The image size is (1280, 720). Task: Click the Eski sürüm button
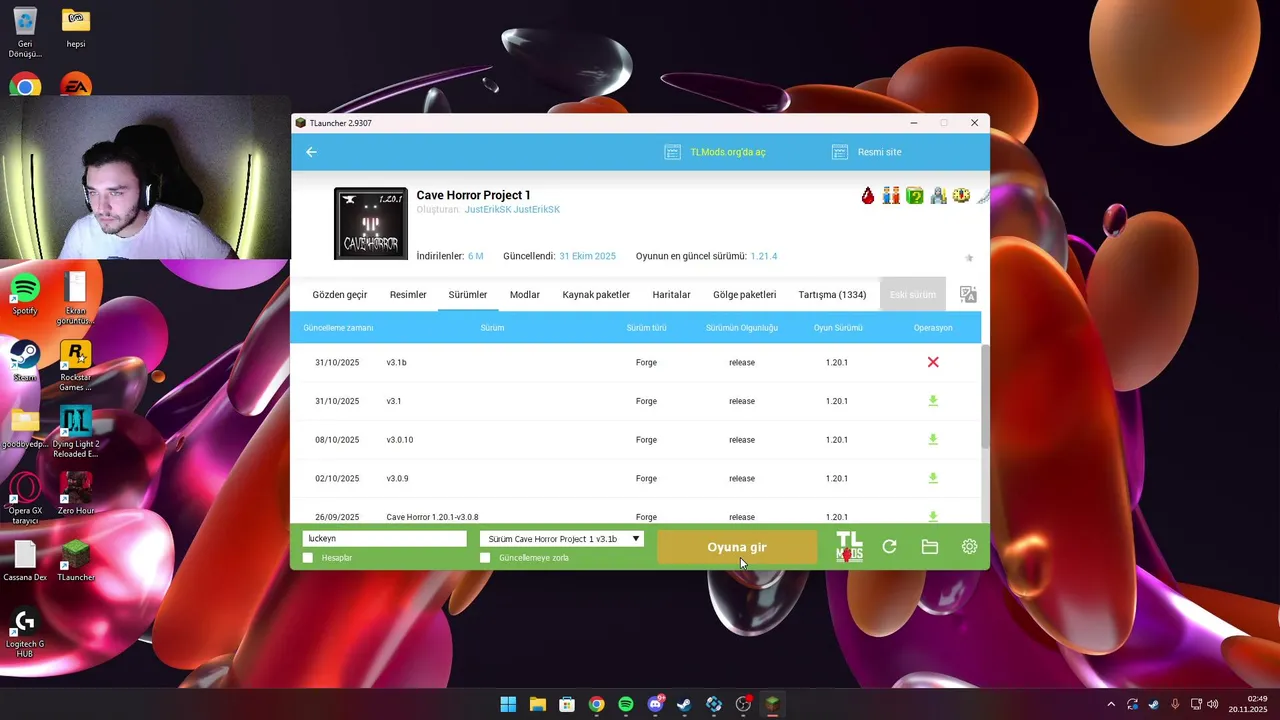[x=913, y=295]
